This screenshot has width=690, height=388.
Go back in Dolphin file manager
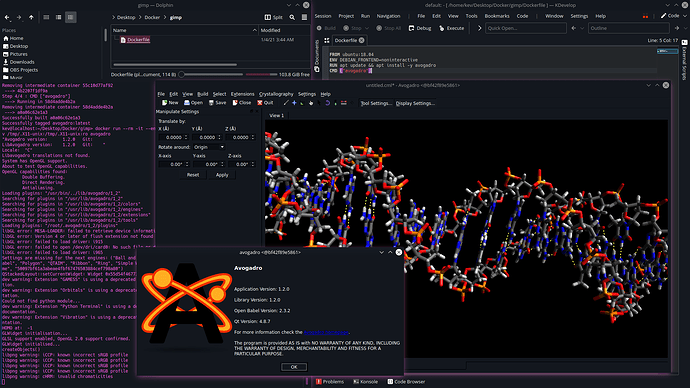point(7,17)
